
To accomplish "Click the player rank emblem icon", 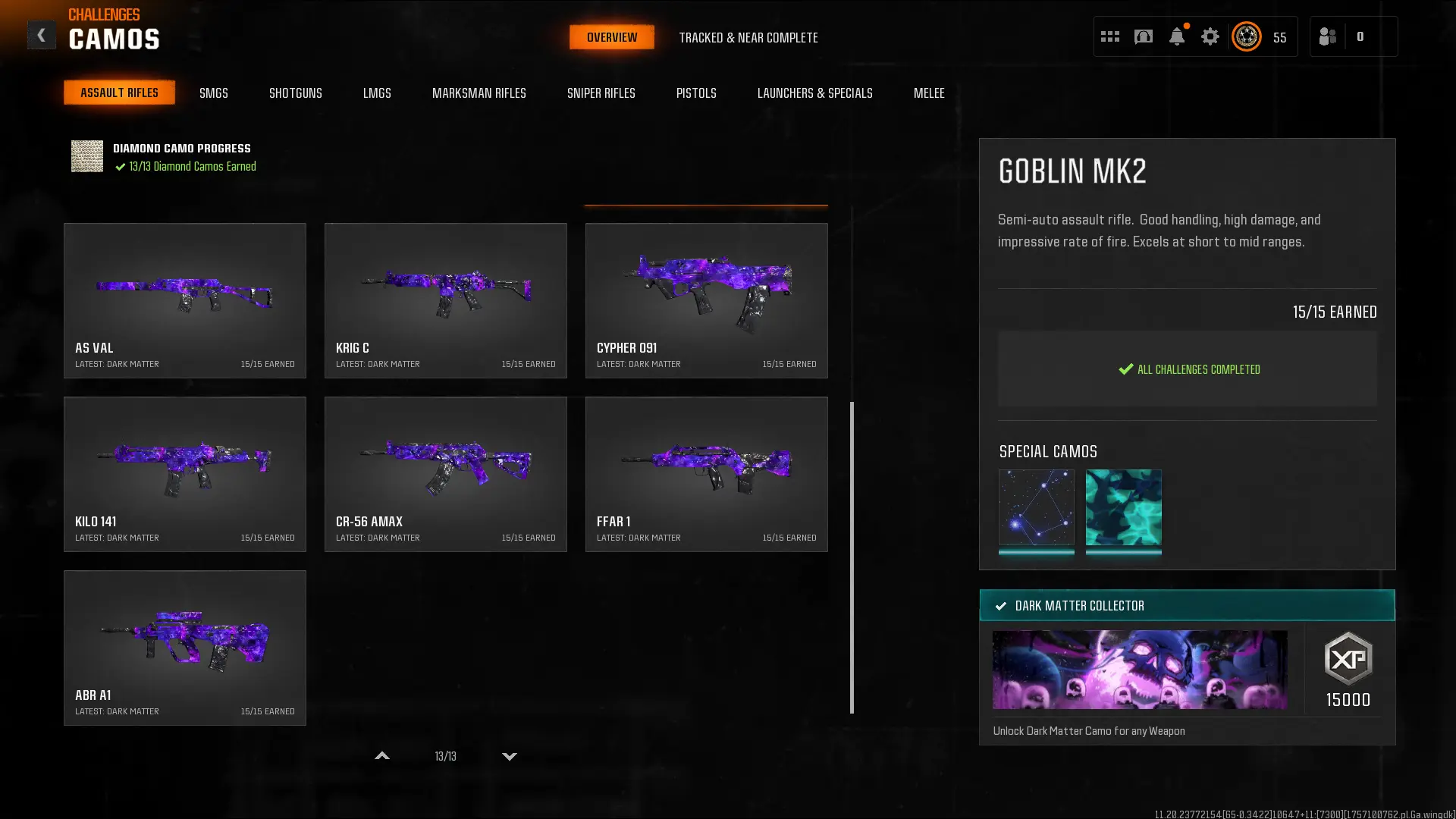I will 1246,36.
